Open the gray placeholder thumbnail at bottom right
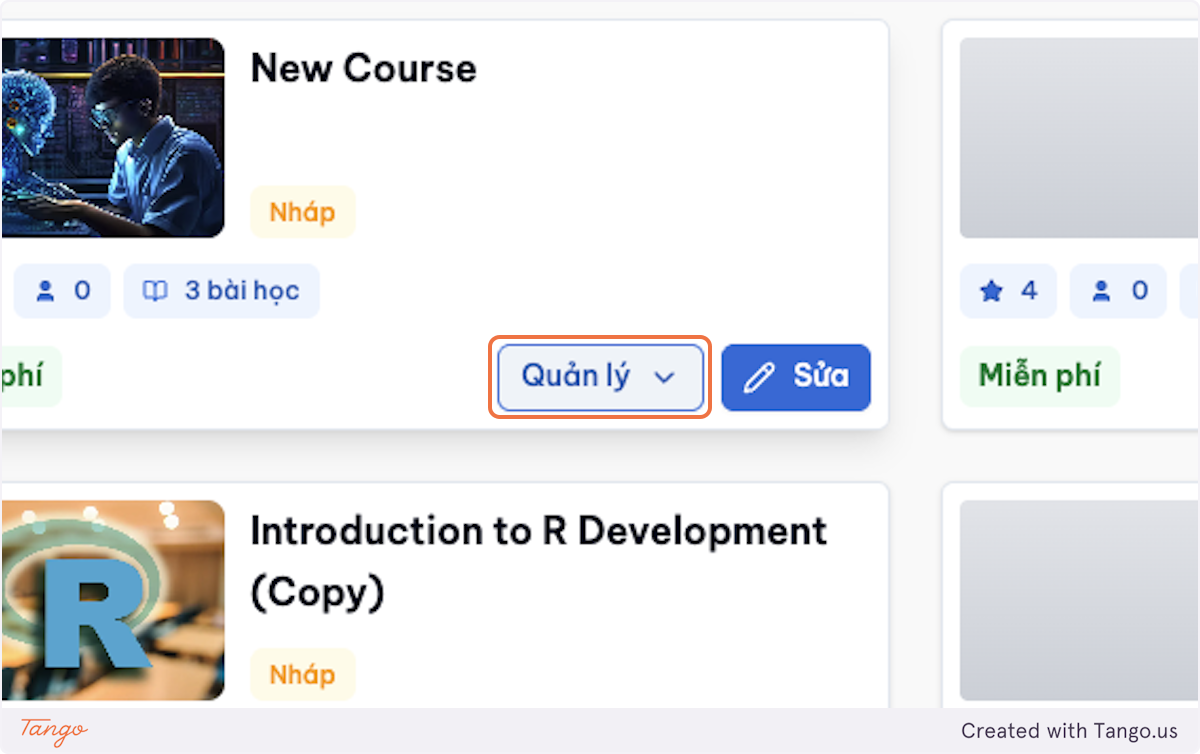The image size is (1200, 754). point(1080,600)
